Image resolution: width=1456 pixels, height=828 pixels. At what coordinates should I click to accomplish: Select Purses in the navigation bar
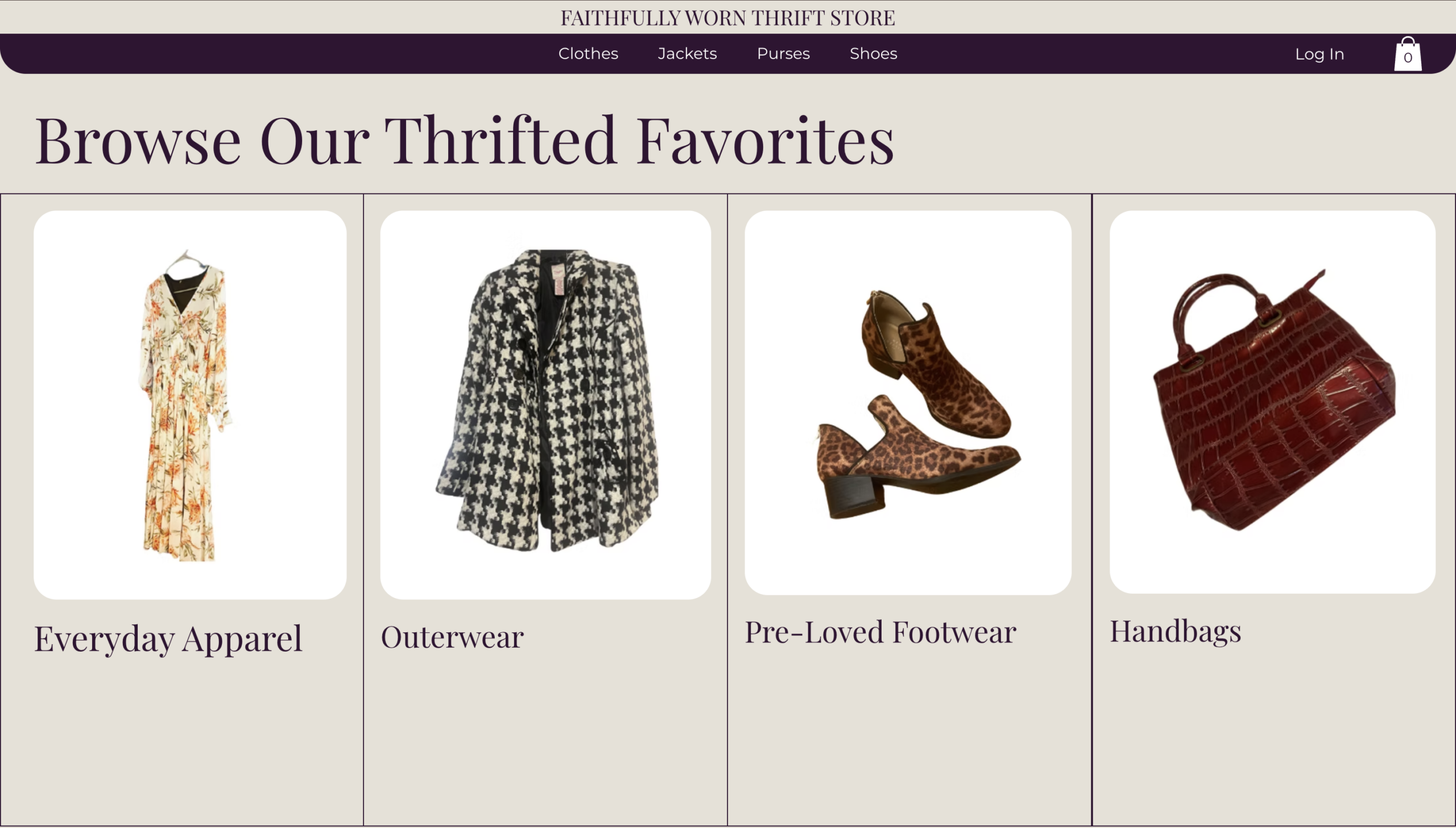pos(783,53)
